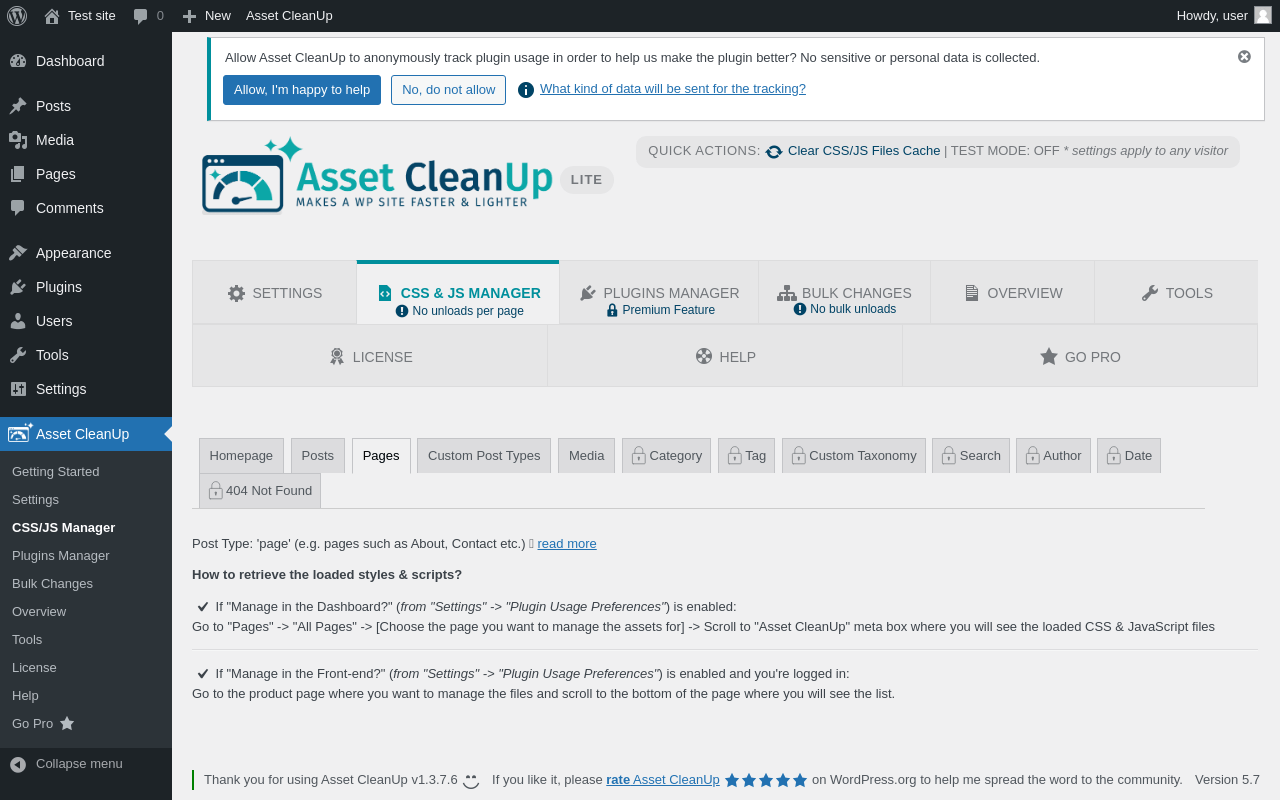1280x800 pixels.
Task: Click the Tools wrench icon in sidebar
Action: pos(18,355)
